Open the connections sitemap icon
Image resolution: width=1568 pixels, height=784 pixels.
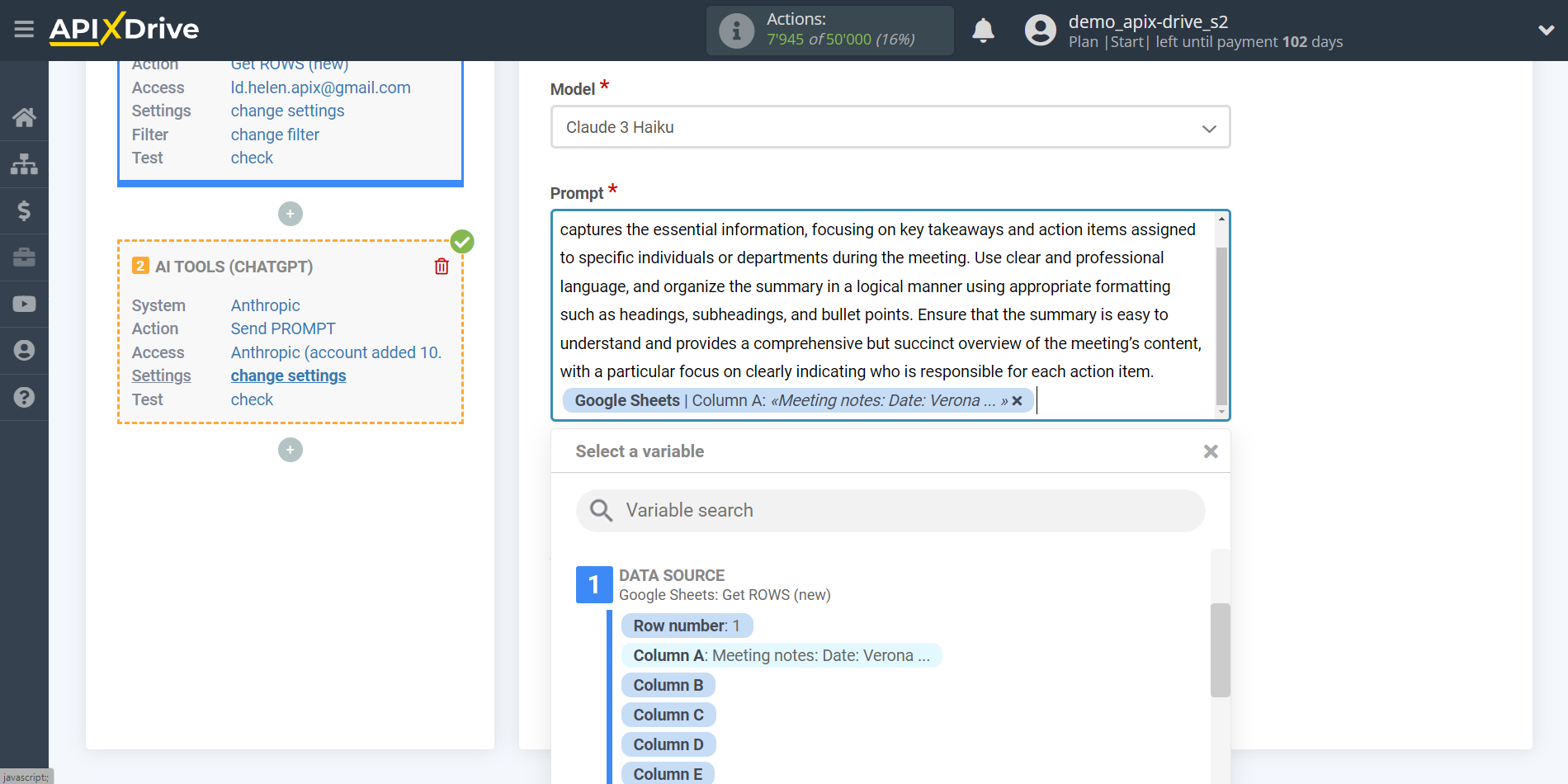point(24,164)
